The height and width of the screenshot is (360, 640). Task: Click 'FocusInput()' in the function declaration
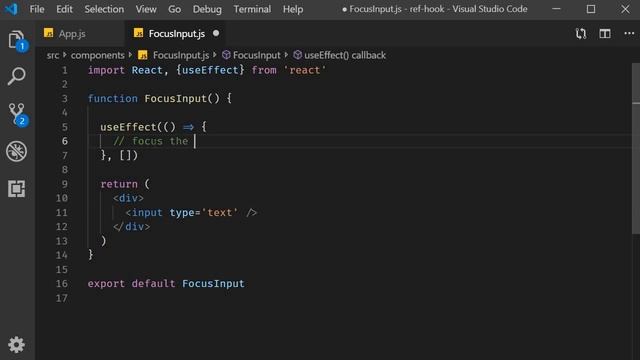click(x=182, y=98)
